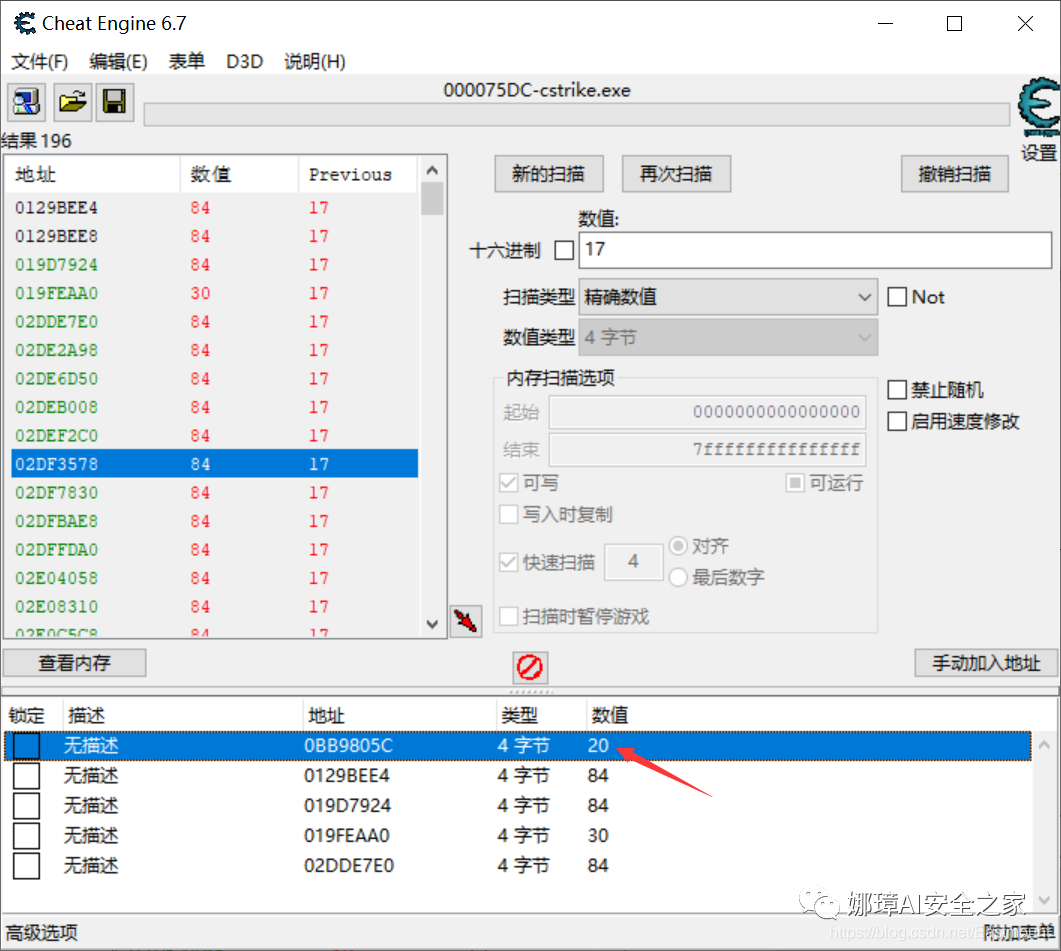
Task: Toggle the 十六进制 hexadecimal checkbox
Action: 564,250
